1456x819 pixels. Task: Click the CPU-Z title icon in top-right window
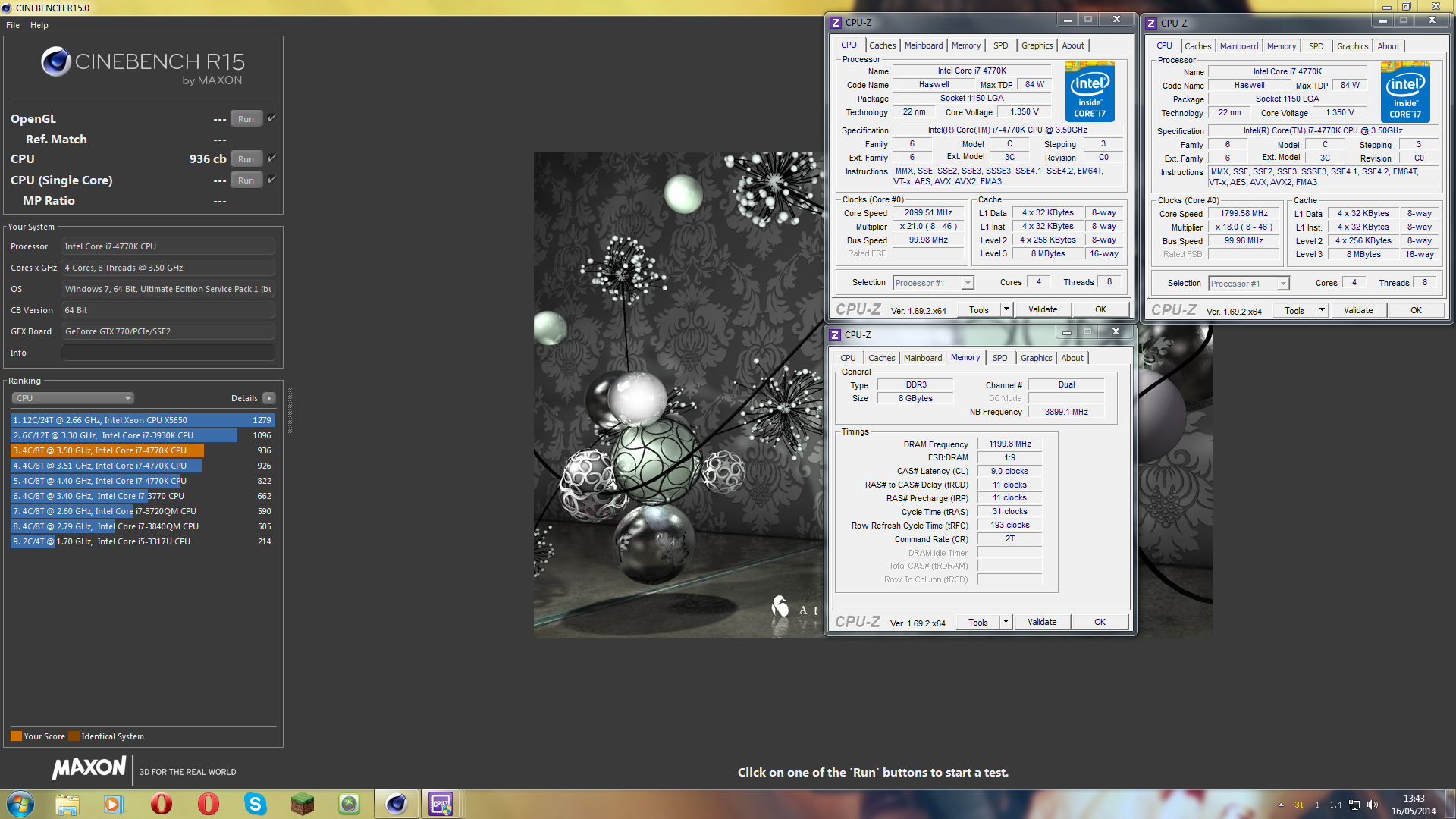point(1151,24)
